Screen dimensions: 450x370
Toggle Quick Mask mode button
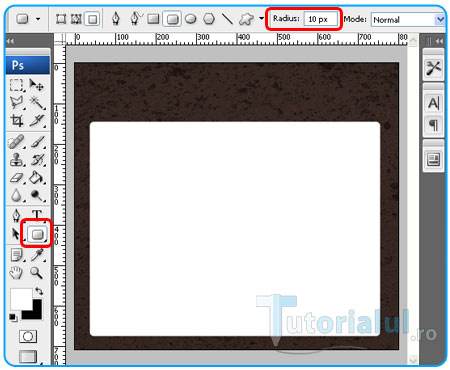click(x=28, y=336)
